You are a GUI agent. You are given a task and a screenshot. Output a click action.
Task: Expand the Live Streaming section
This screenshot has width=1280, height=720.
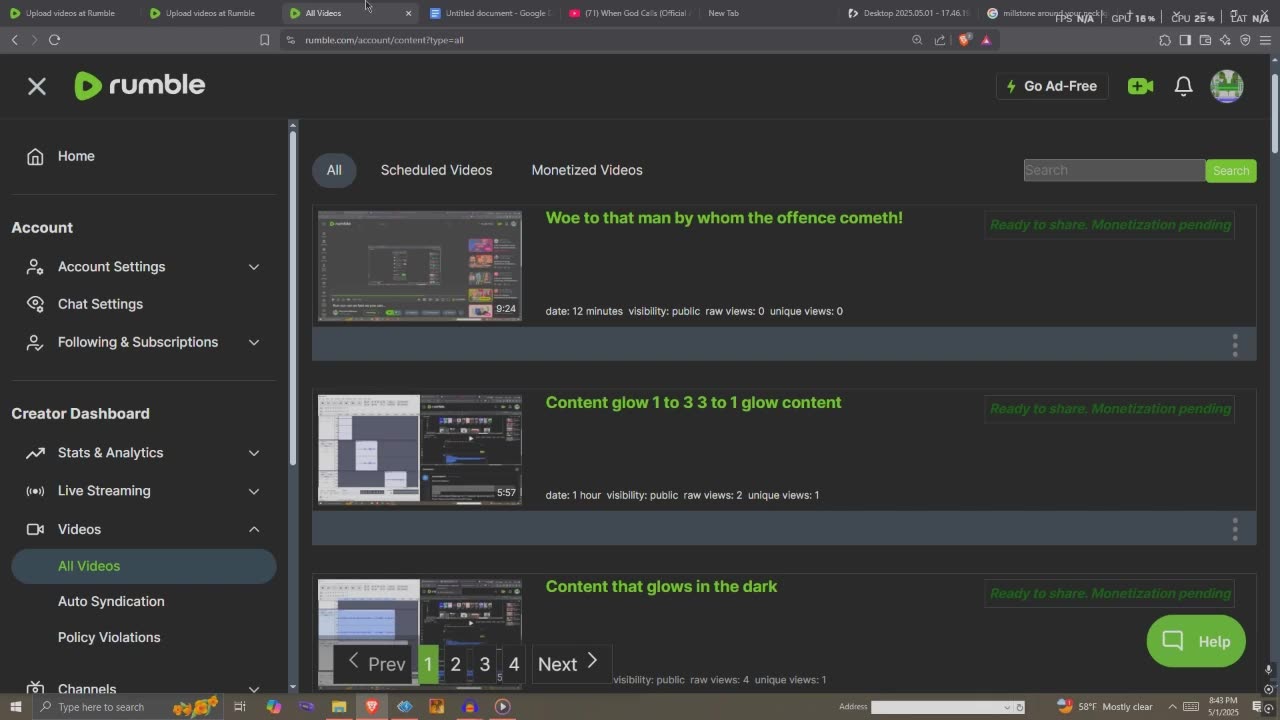(x=254, y=491)
